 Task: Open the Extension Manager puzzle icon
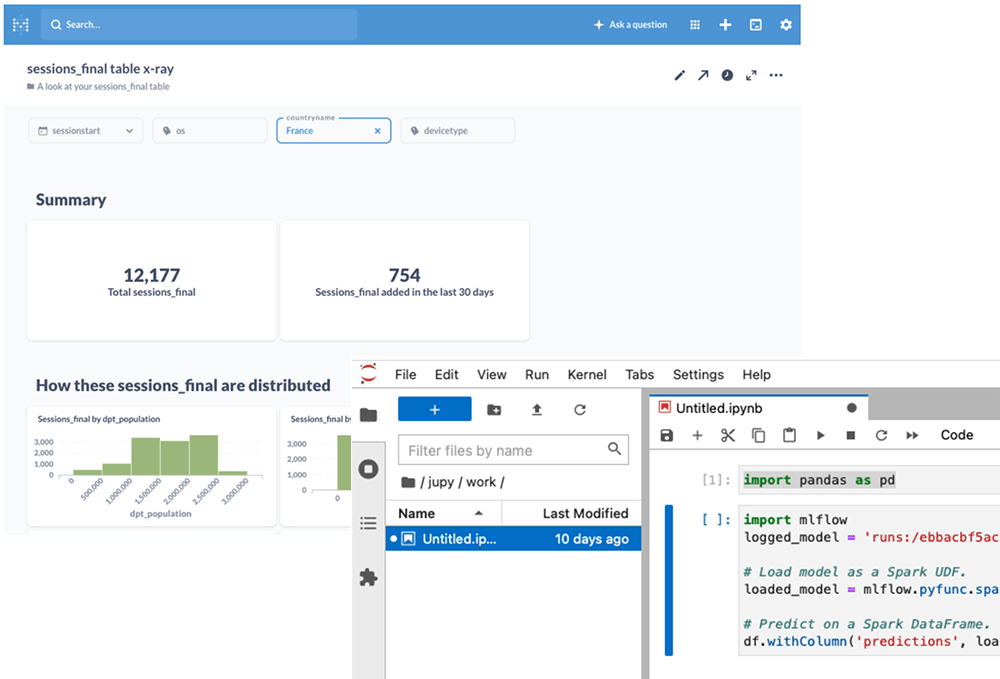[x=368, y=577]
